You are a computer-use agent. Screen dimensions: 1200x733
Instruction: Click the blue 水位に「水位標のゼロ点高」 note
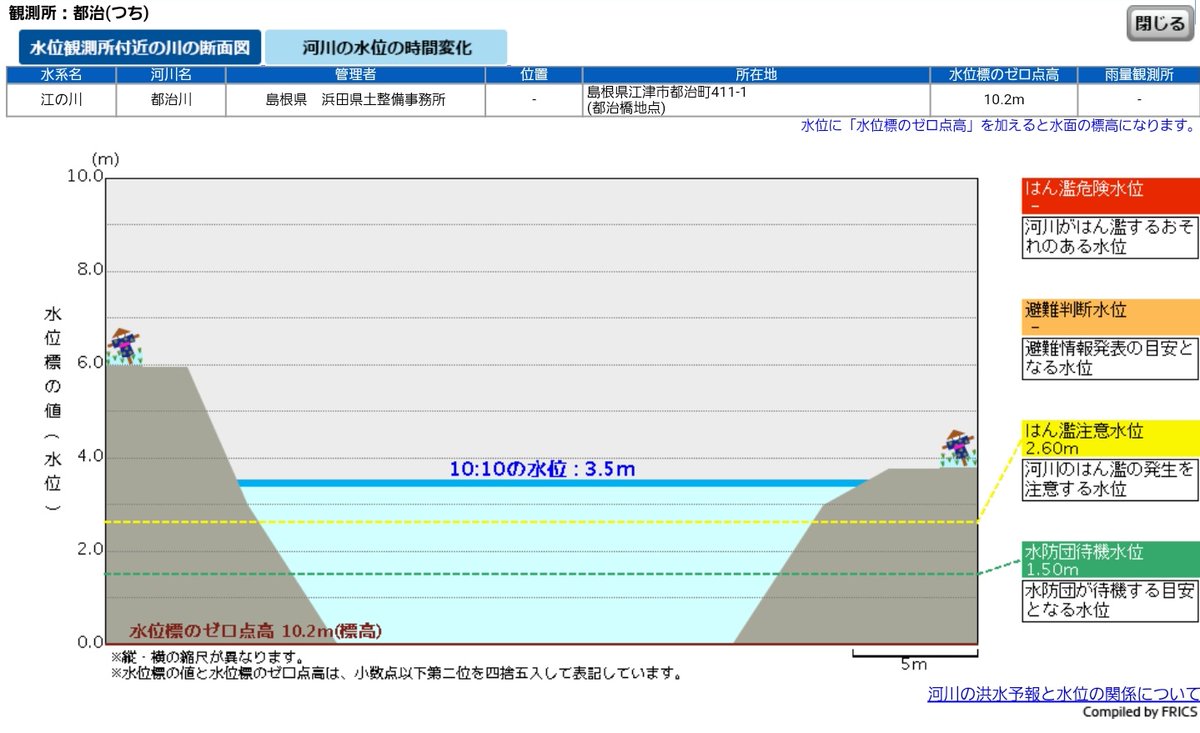tap(998, 126)
